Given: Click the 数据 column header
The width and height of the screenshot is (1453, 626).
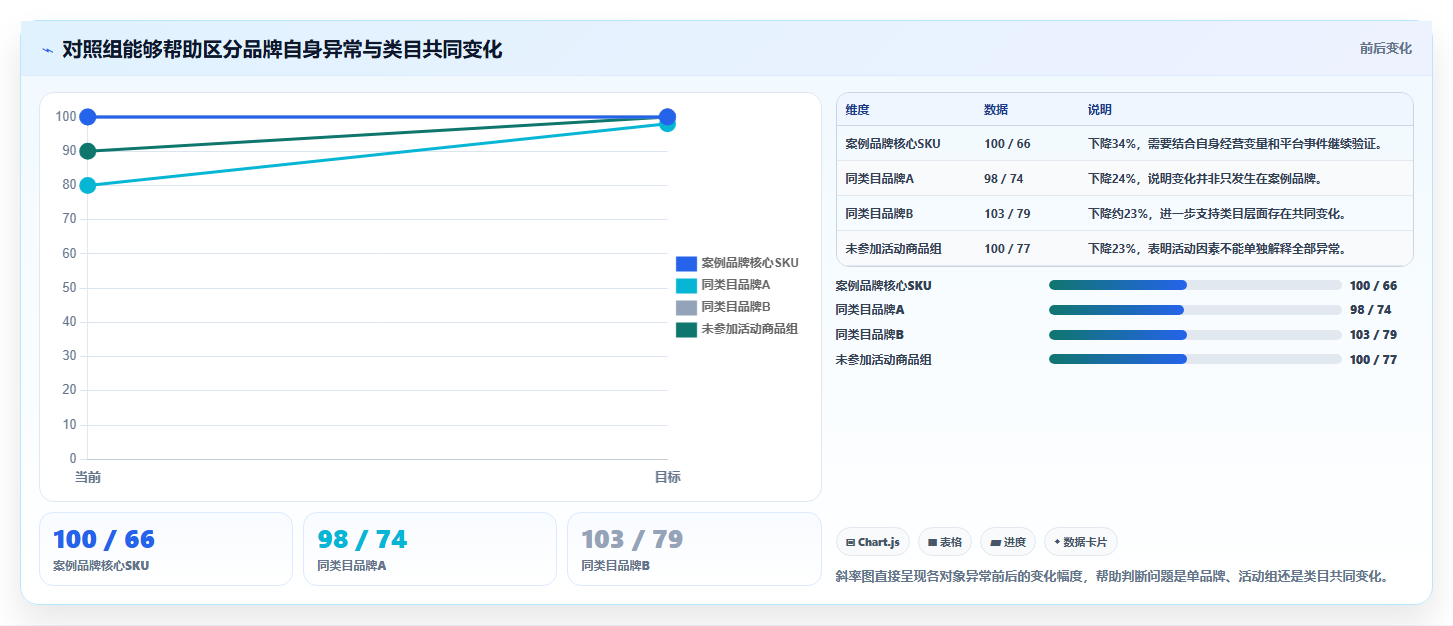Looking at the screenshot, I should pos(996,110).
